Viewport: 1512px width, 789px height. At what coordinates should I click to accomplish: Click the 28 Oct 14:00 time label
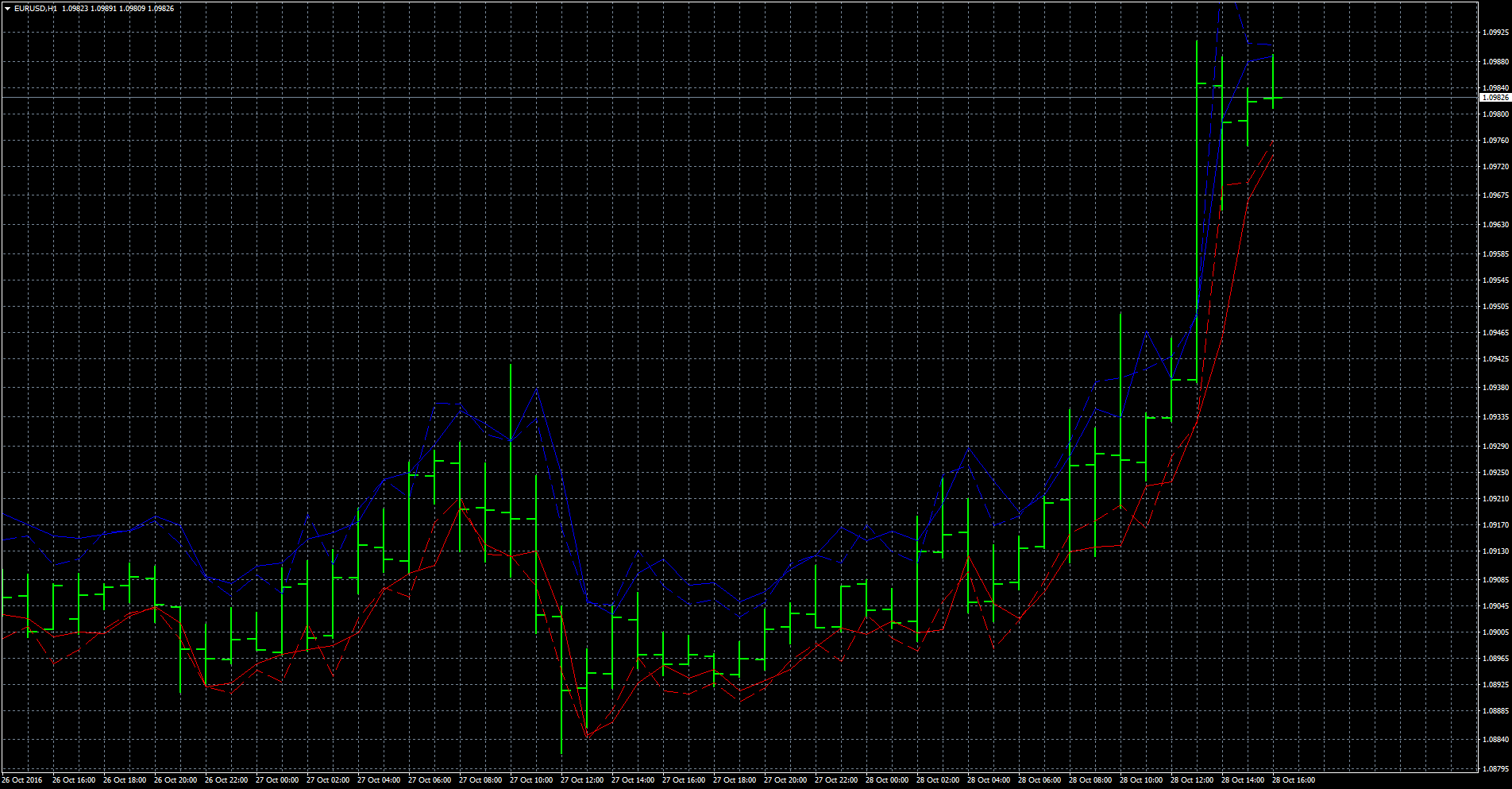click(1243, 780)
